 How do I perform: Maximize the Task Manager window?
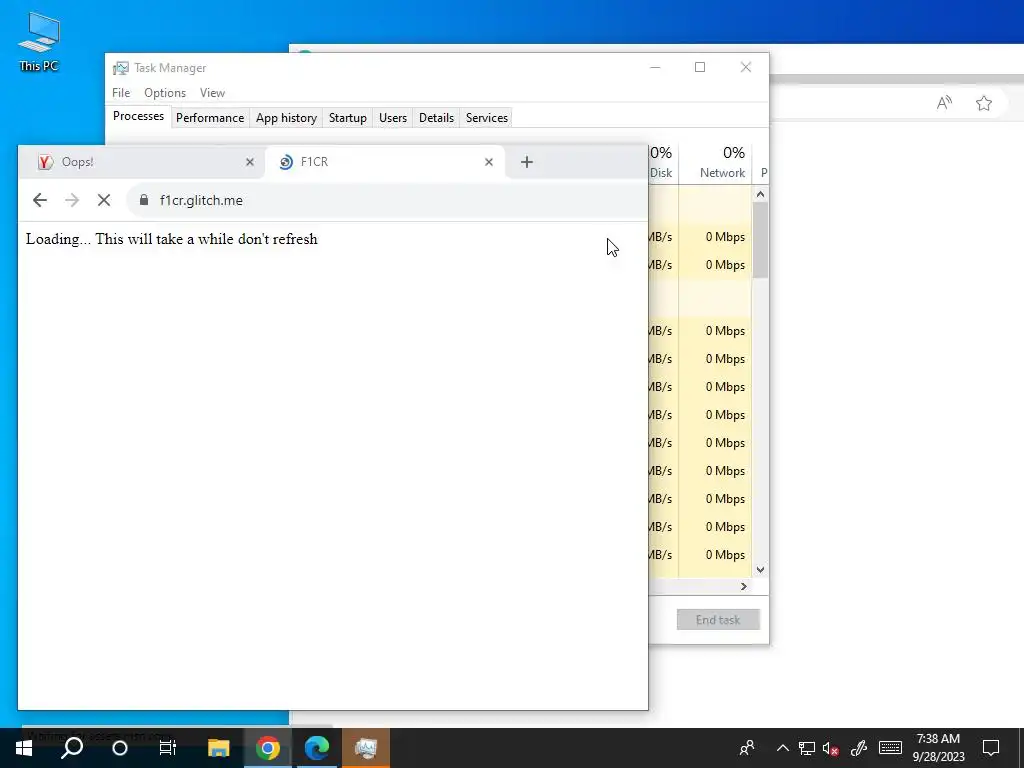(x=700, y=67)
